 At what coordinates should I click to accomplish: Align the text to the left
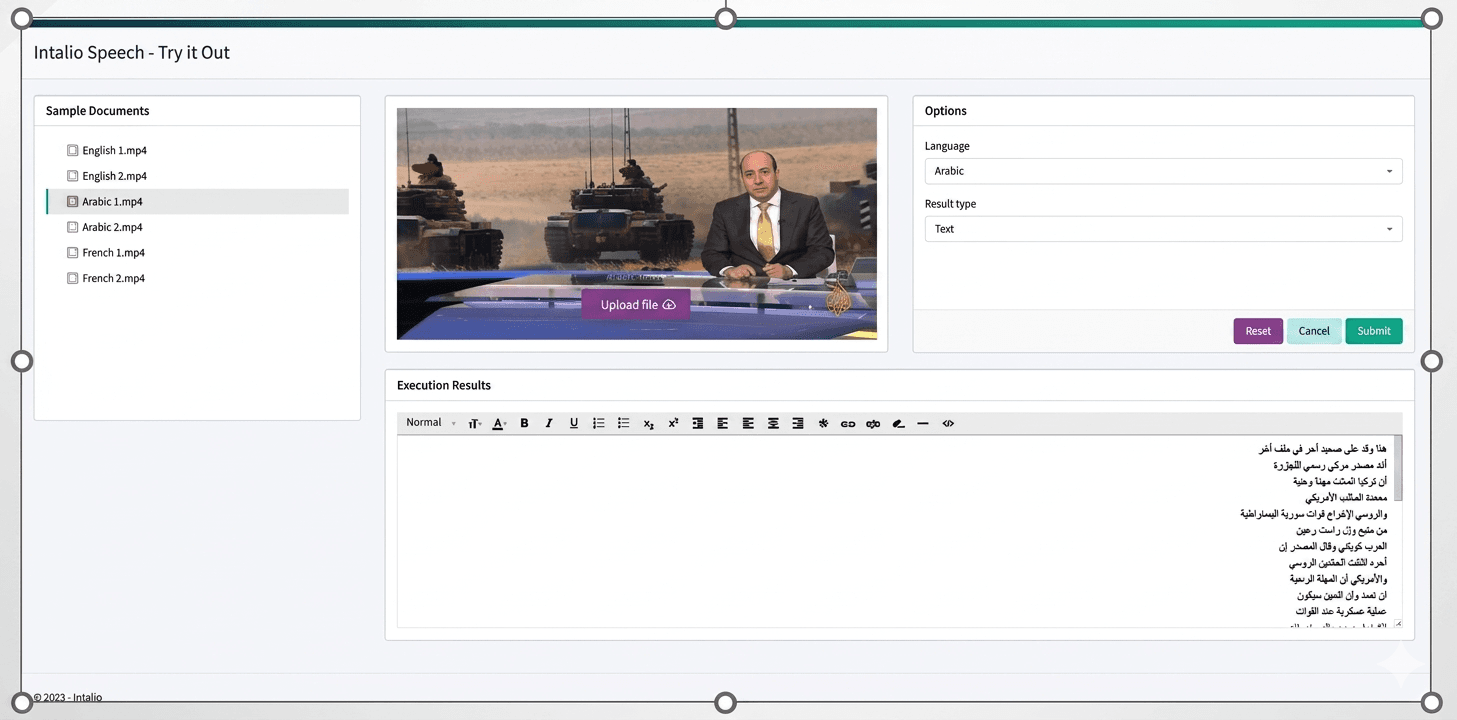pos(723,423)
